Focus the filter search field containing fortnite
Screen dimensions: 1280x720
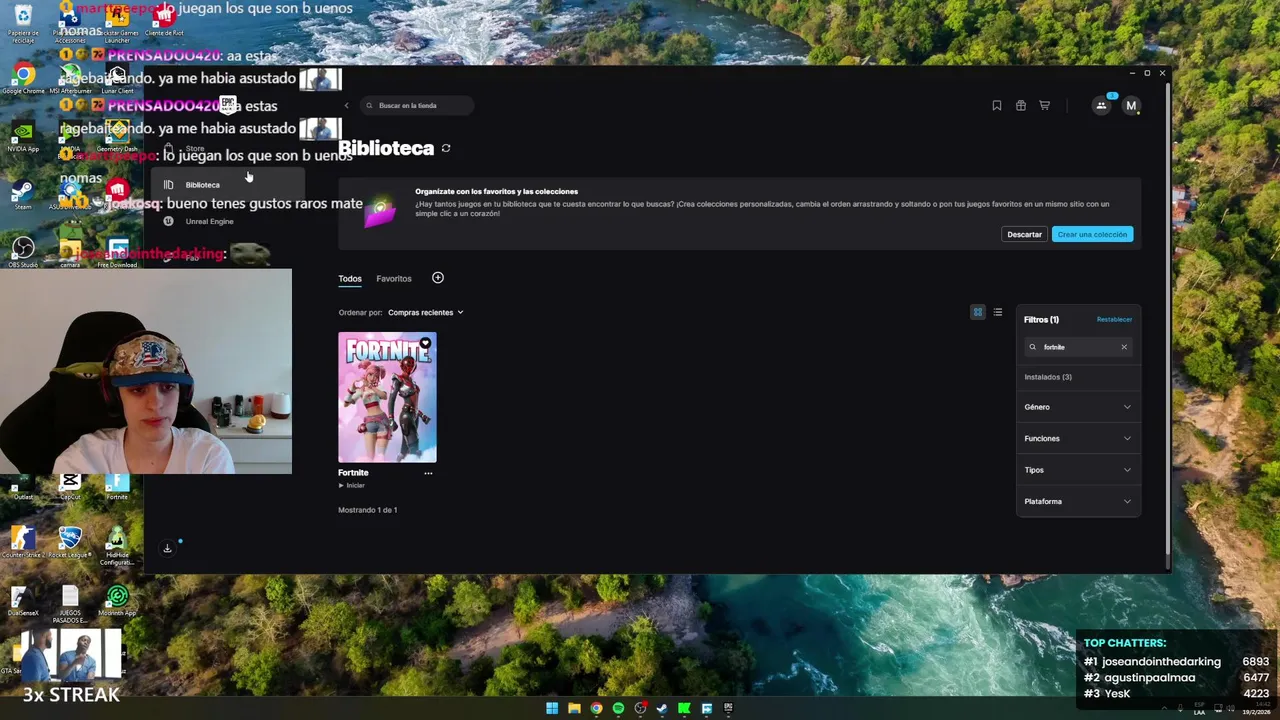1078,347
